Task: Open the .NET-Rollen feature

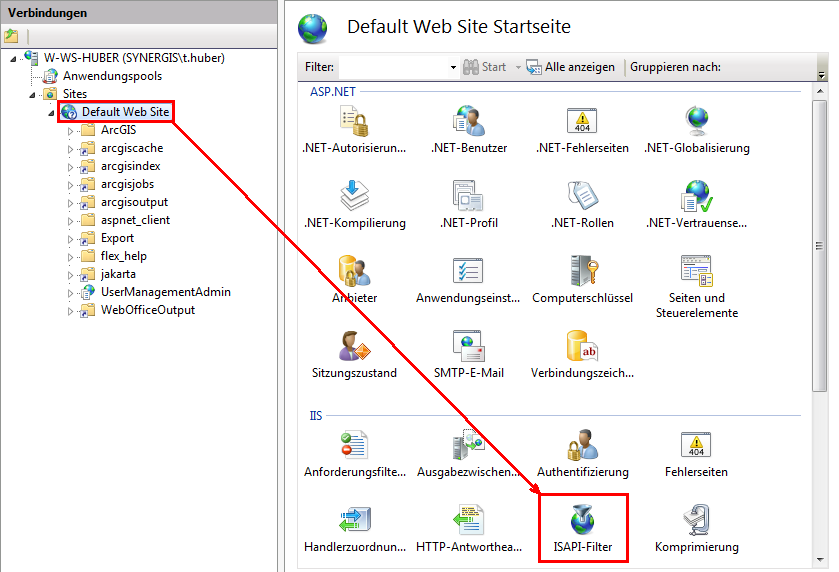Action: click(x=582, y=204)
